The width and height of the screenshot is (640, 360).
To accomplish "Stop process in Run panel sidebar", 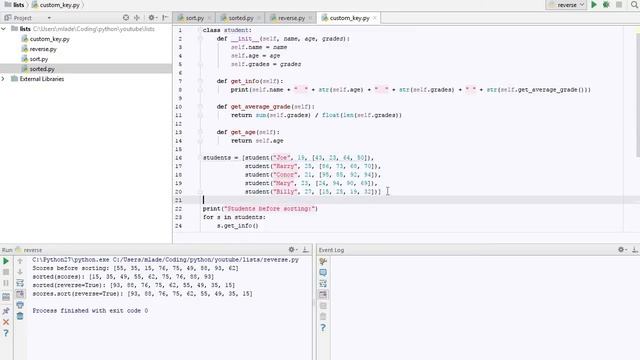I will pyautogui.click(x=6, y=272).
